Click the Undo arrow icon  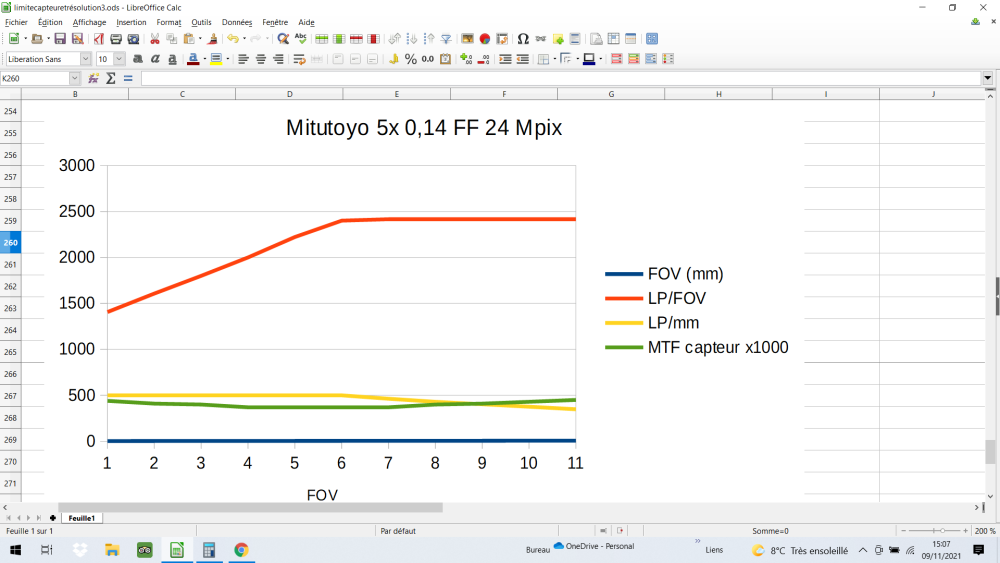coord(231,39)
